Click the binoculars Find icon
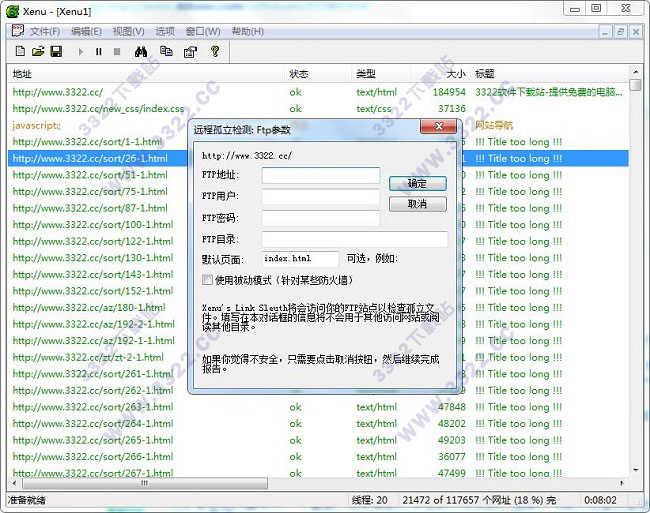This screenshot has width=650, height=513. (141, 51)
